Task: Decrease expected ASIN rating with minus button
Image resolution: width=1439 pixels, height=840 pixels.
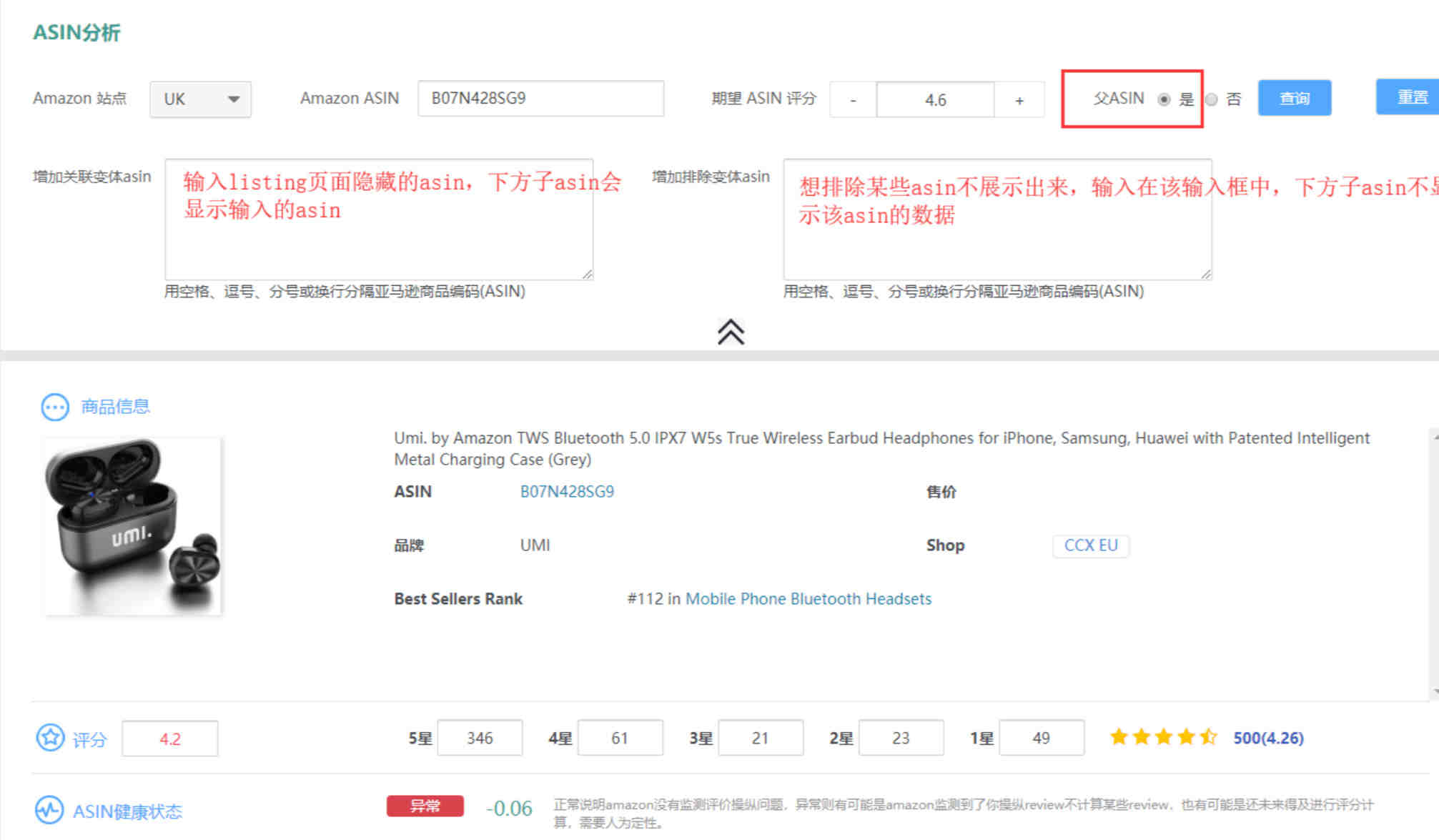Action: click(x=853, y=99)
